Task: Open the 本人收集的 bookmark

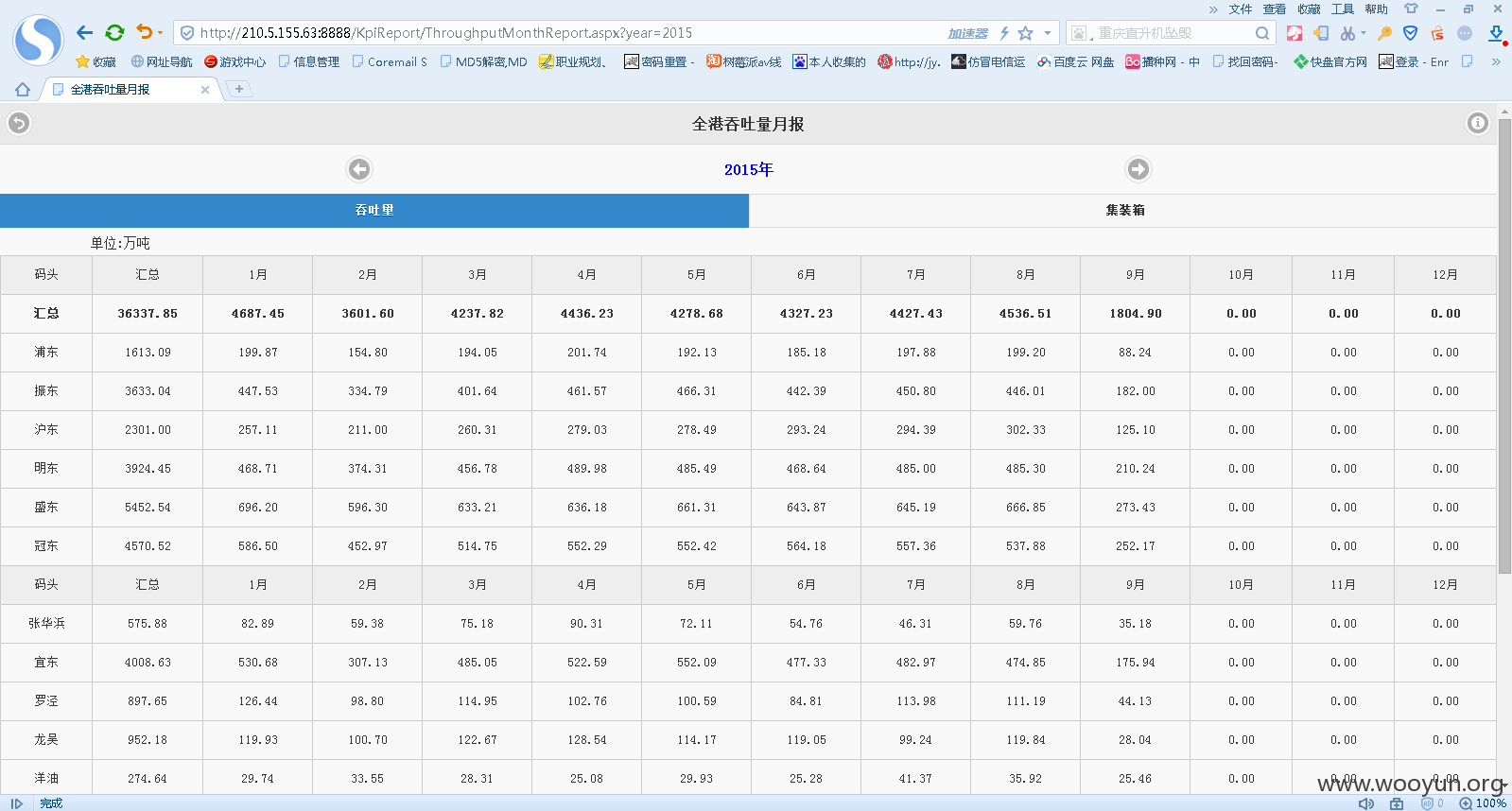Action: pyautogui.click(x=829, y=61)
